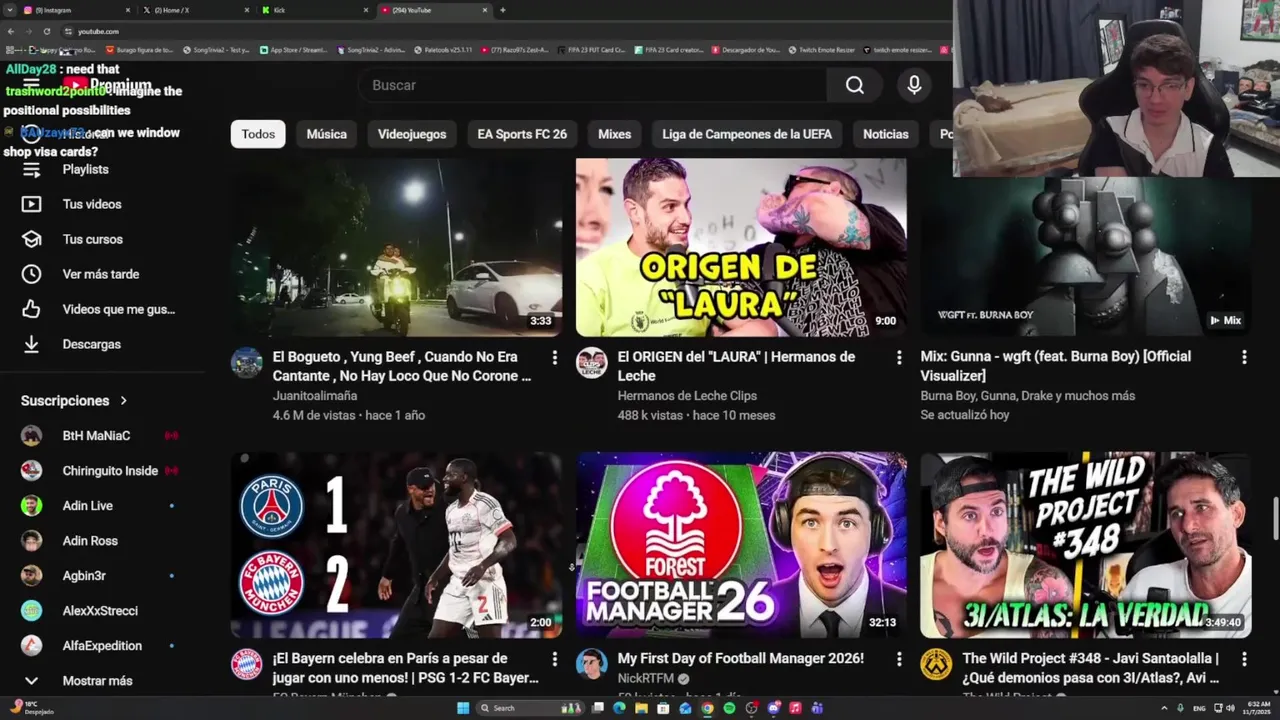Open options menu for El ORIGEN del LAURA
The height and width of the screenshot is (720, 1280).
click(x=899, y=357)
